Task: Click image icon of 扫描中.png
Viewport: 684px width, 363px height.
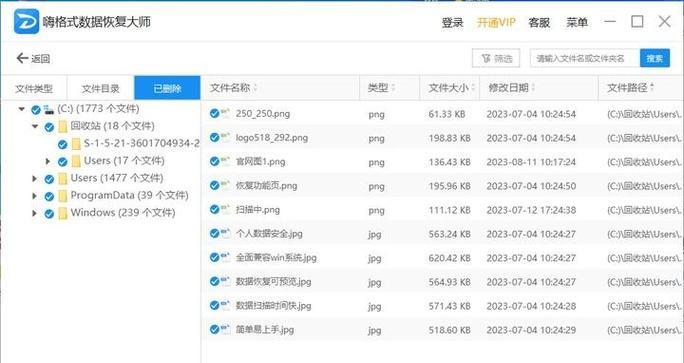Action: click(x=226, y=209)
